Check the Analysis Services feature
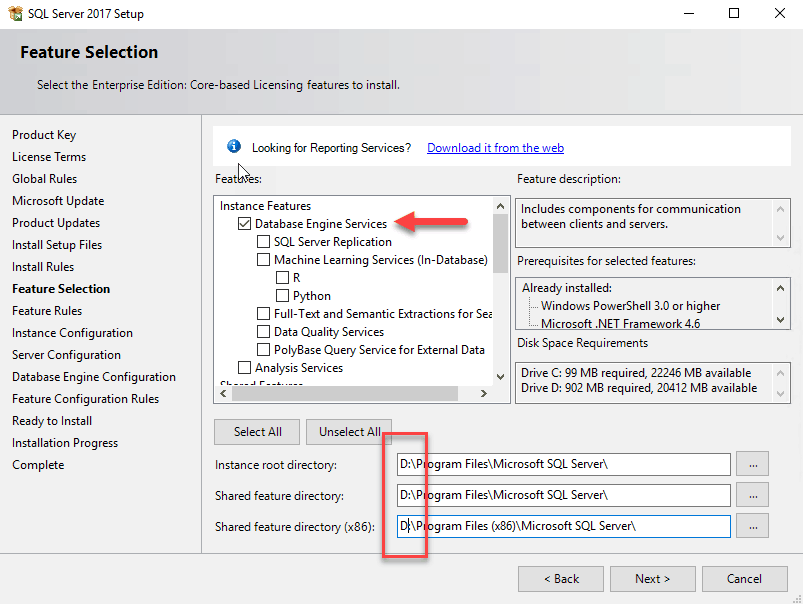The image size is (803, 604). coord(244,368)
